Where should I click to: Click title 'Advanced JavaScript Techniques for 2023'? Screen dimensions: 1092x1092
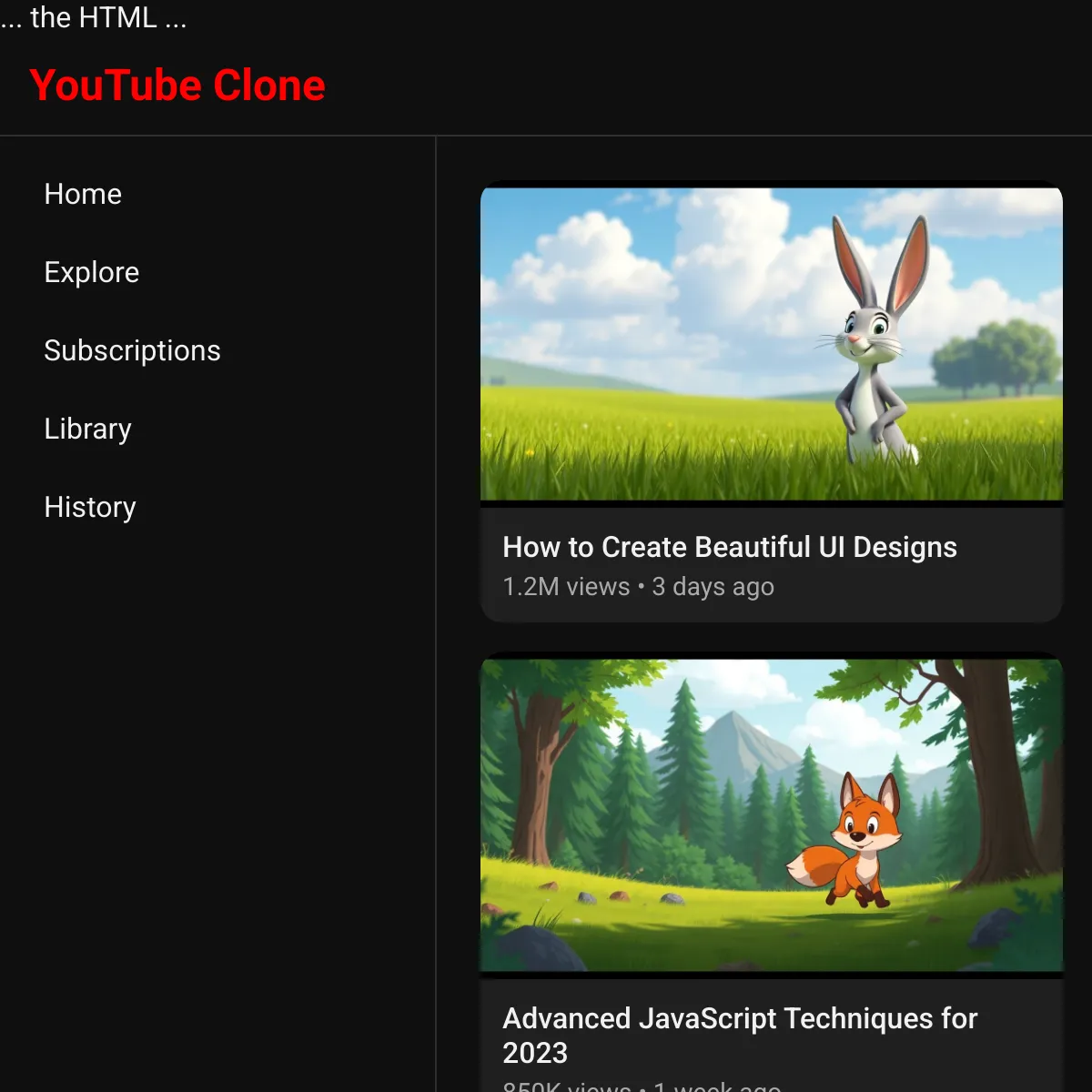[x=740, y=1036]
